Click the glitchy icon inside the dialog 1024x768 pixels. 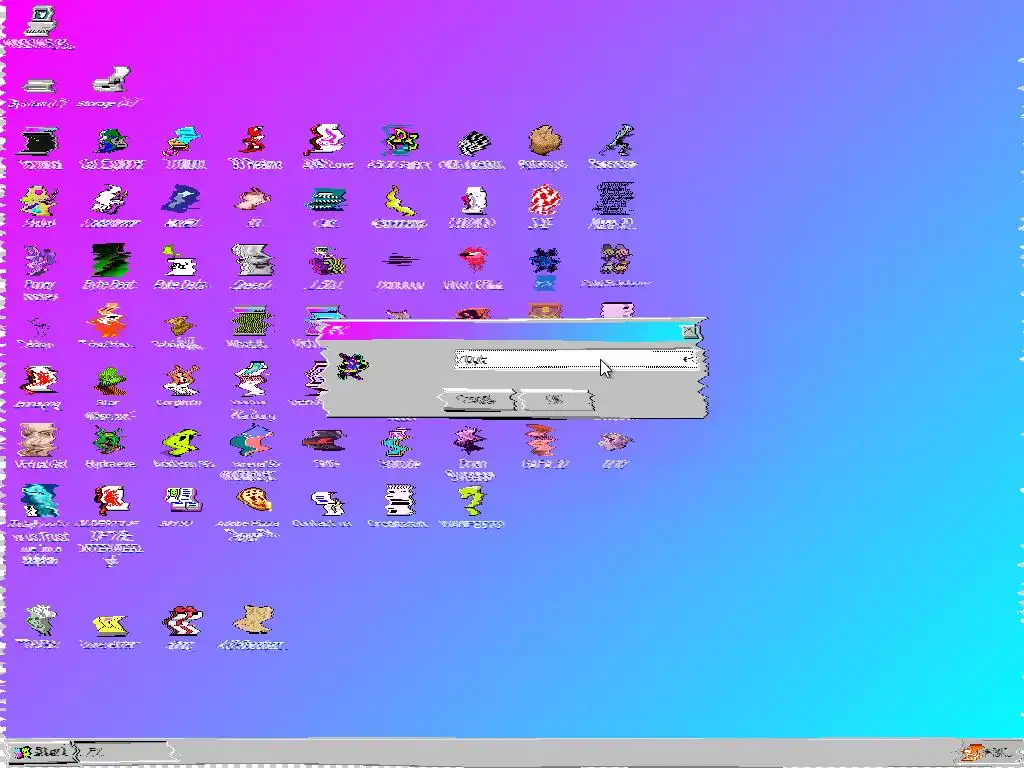(353, 366)
